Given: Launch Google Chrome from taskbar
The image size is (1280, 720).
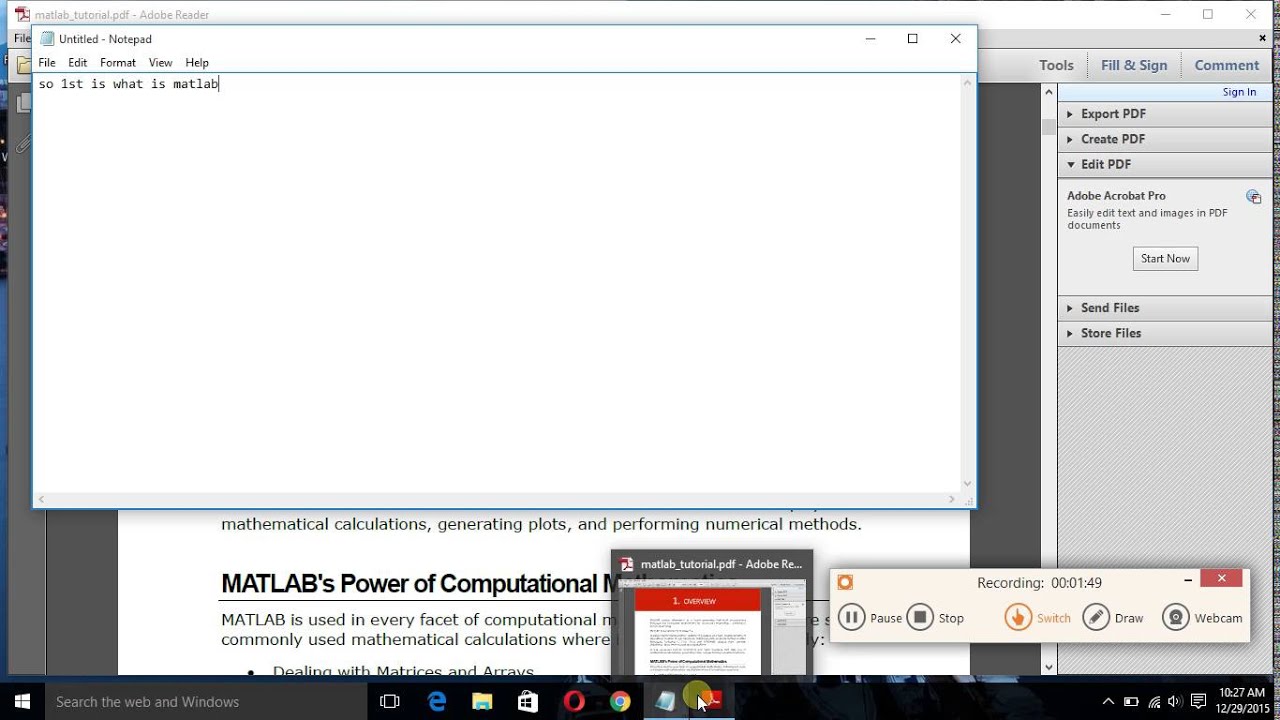Looking at the screenshot, I should (x=620, y=702).
